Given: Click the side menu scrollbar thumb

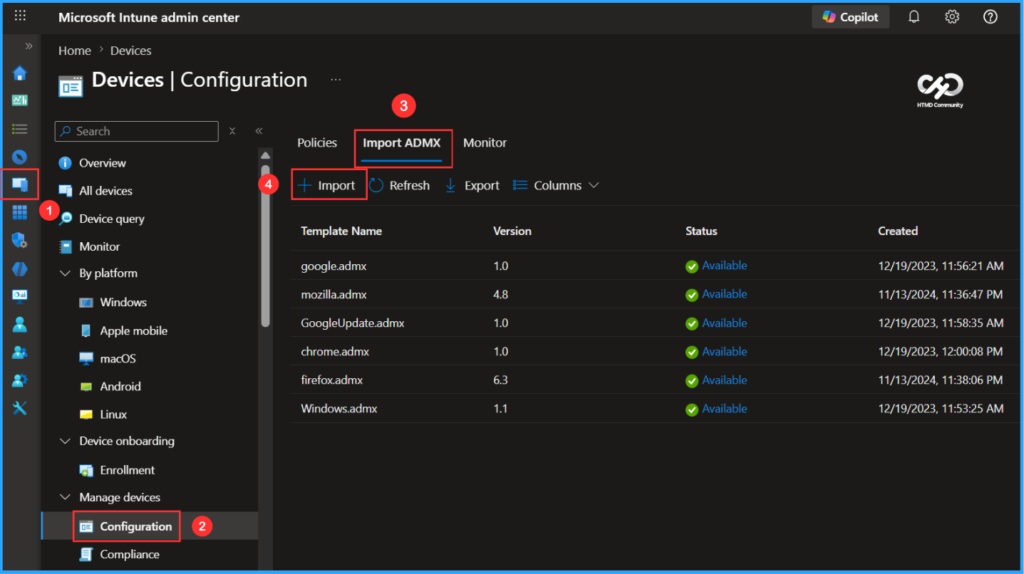Looking at the screenshot, I should coord(265,246).
